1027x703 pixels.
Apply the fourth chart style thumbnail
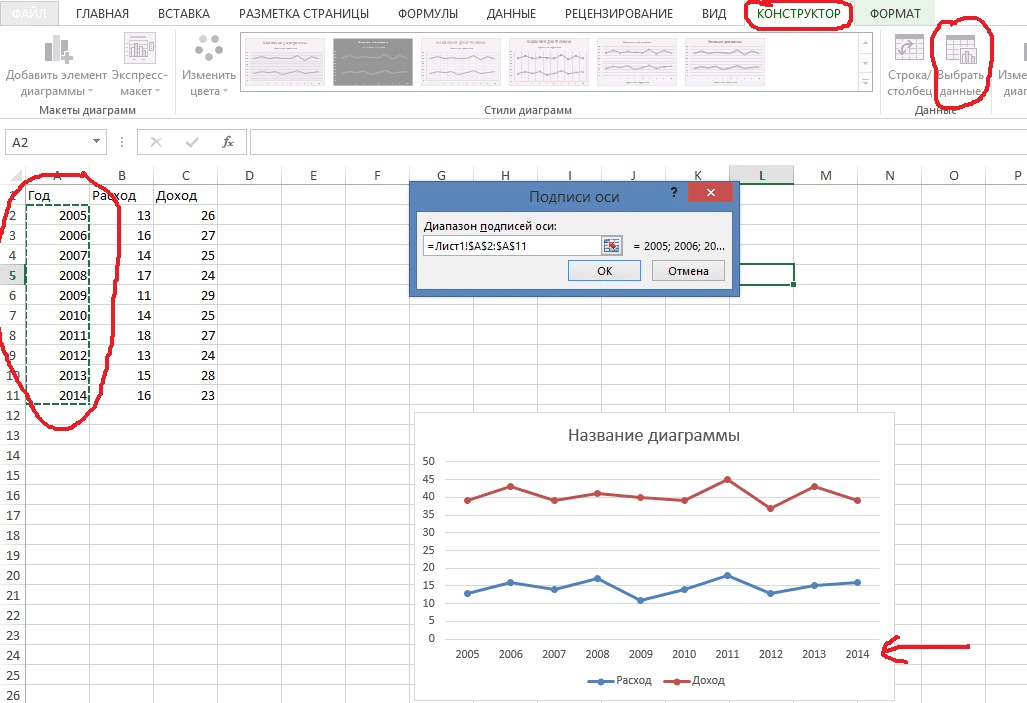tap(548, 62)
